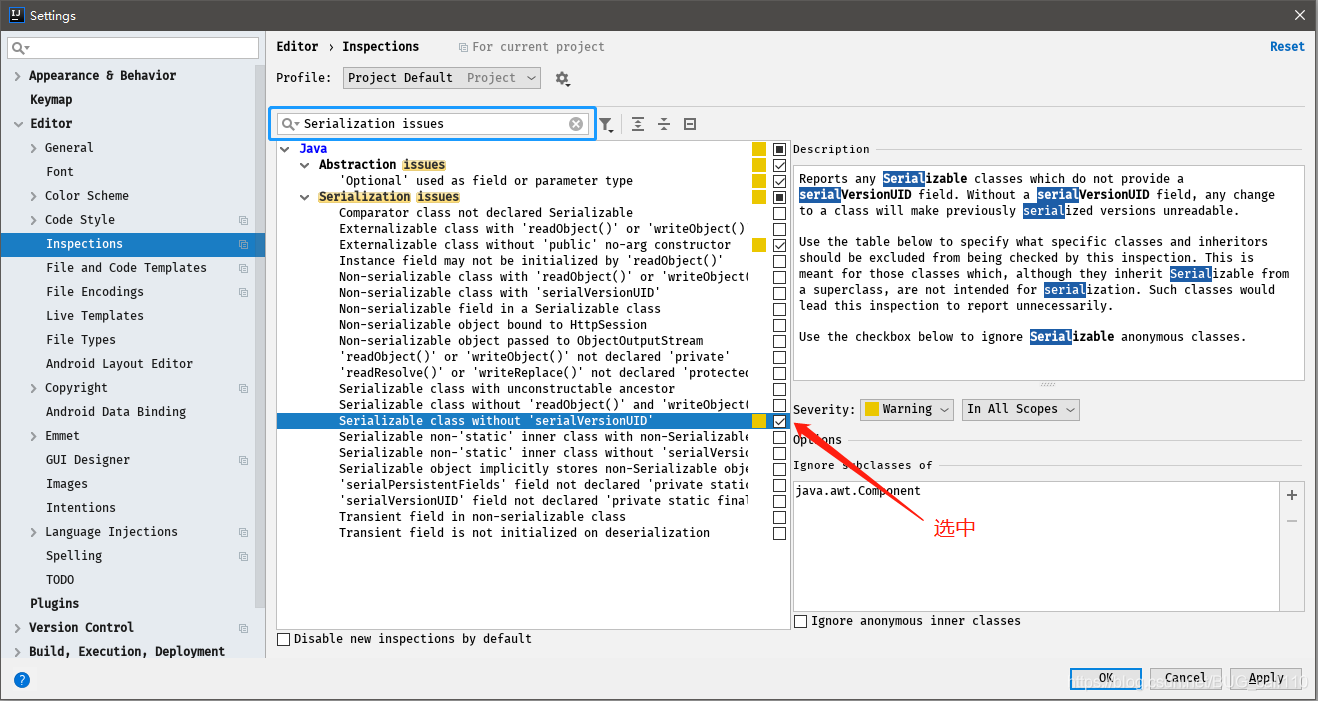
Task: Click the yellow severity color swatch
Action: (x=758, y=421)
